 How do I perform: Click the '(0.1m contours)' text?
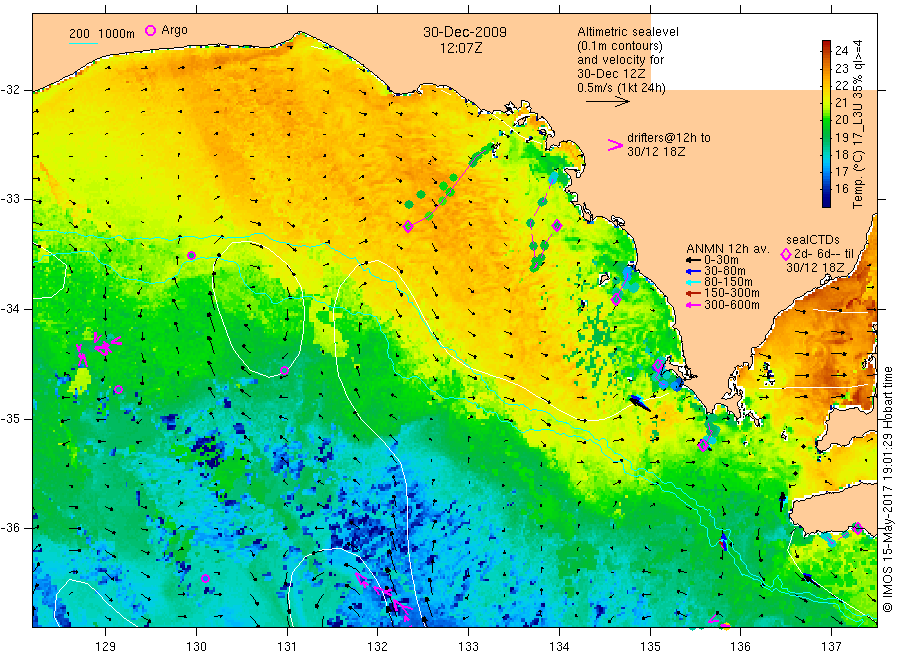[620, 46]
